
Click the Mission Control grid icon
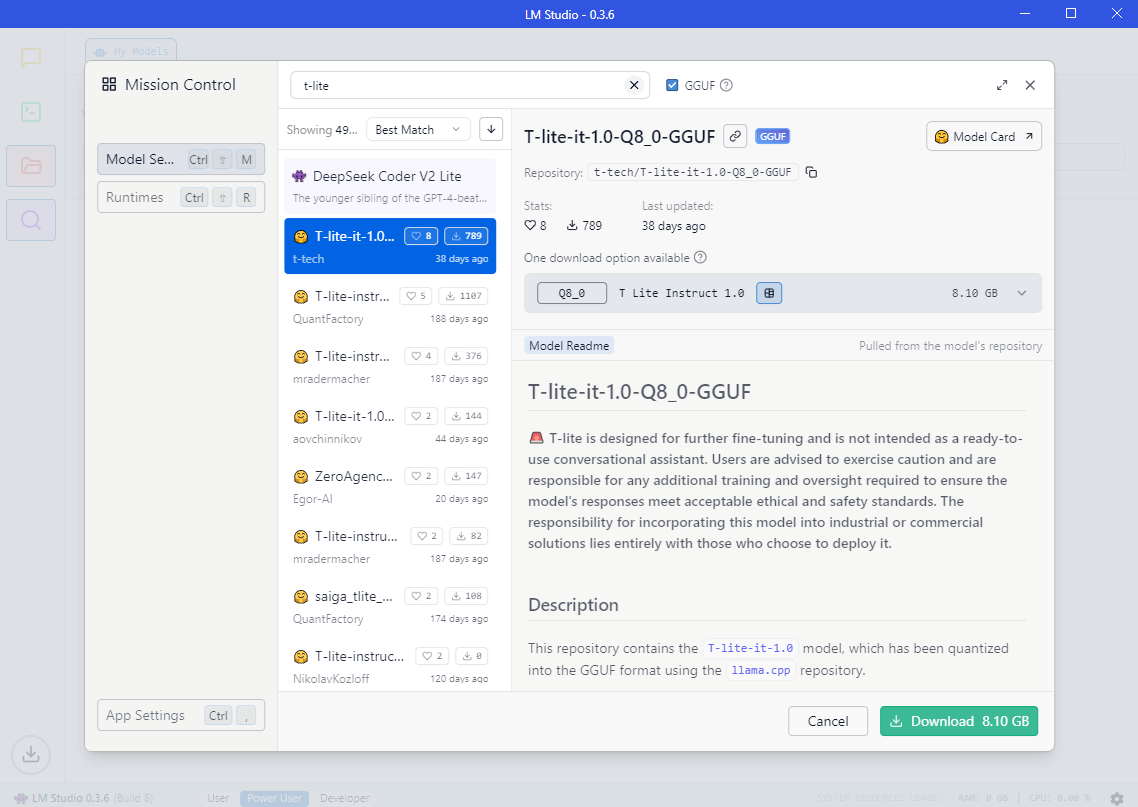(x=109, y=84)
